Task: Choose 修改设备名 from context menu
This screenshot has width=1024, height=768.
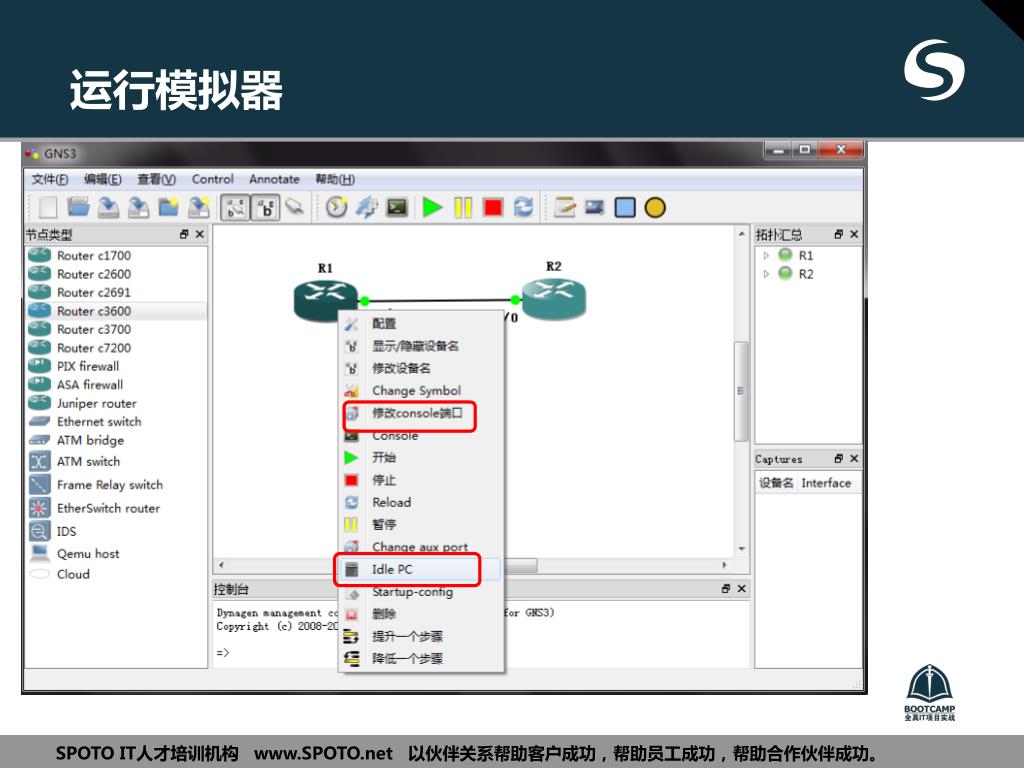Action: pos(422,368)
